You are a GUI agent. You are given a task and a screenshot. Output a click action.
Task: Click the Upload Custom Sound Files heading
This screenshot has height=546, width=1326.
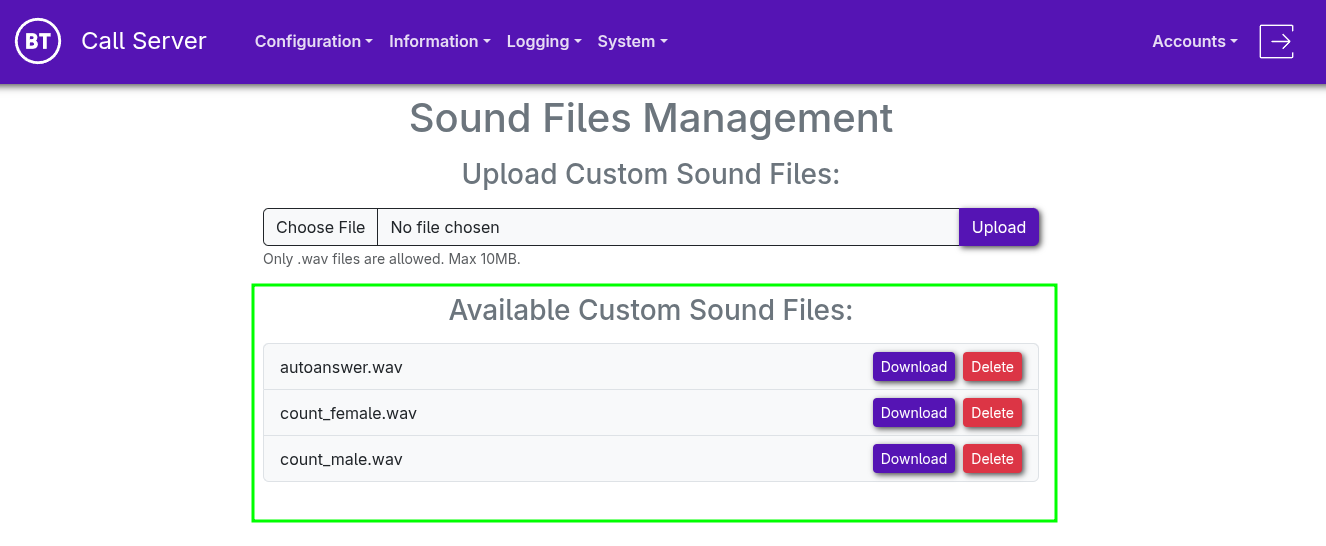click(x=651, y=174)
